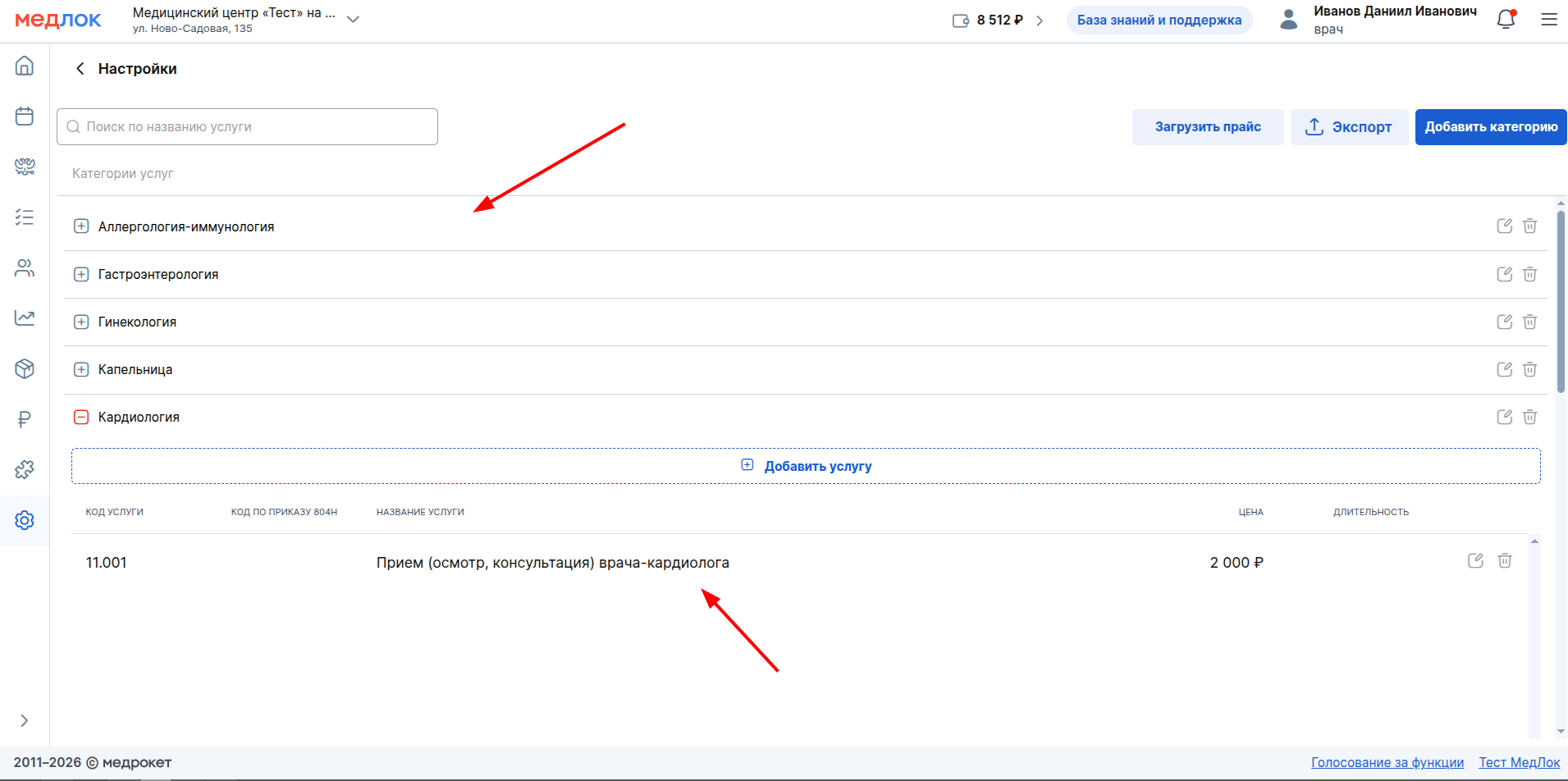Open the ruble finance sidebar icon
Viewport: 1568px width, 781px height.
click(25, 419)
